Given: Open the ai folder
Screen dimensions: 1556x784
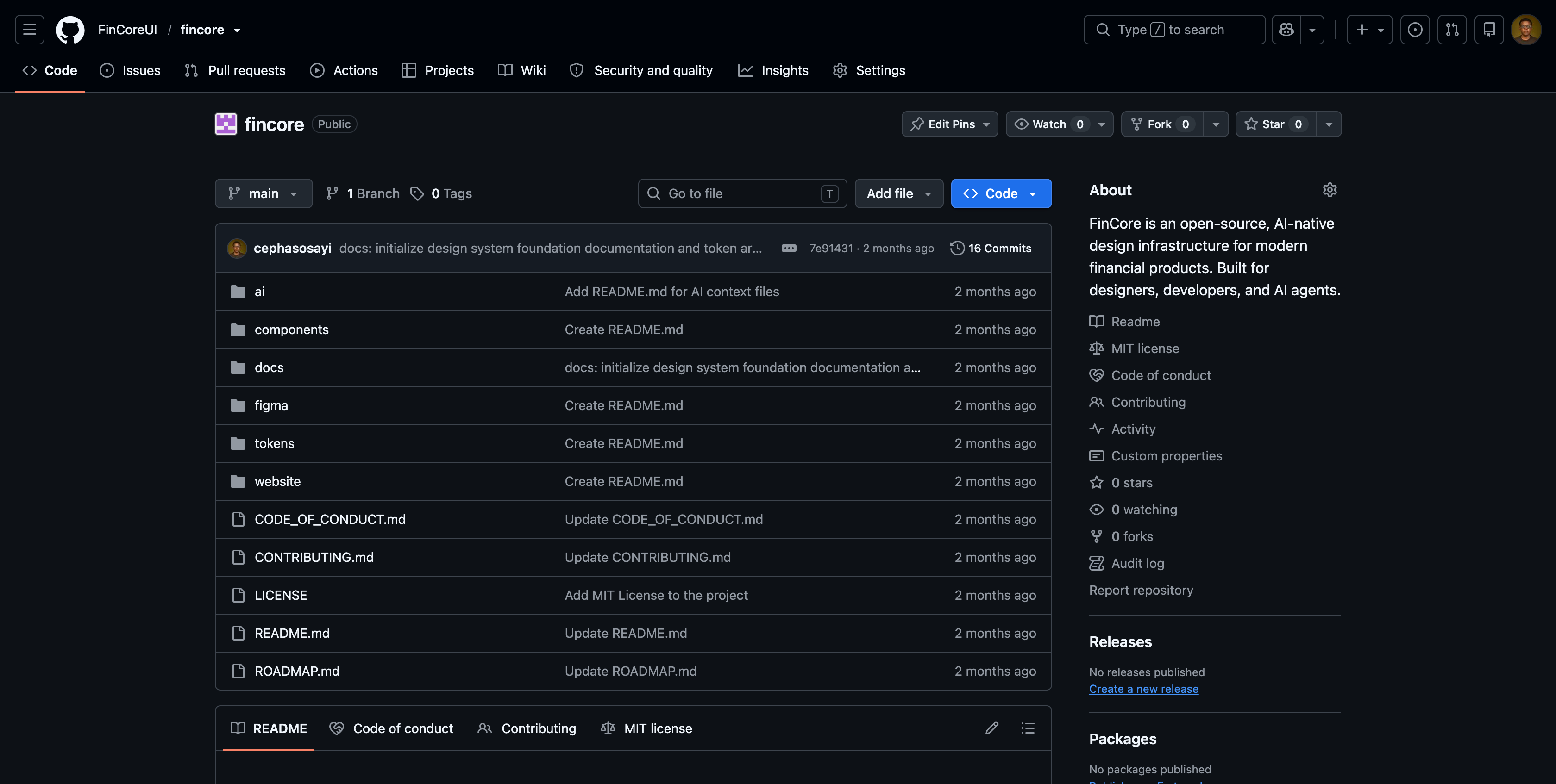Looking at the screenshot, I should tap(259, 292).
